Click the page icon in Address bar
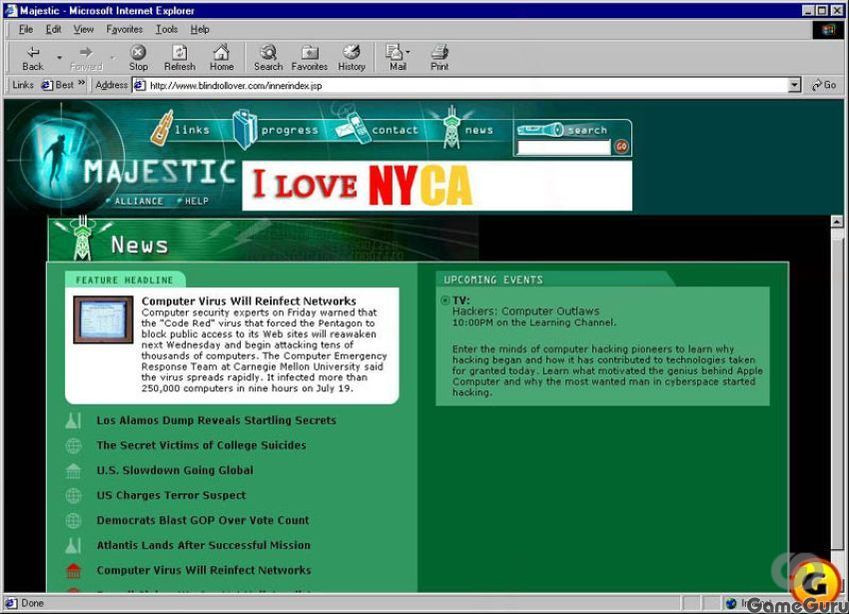This screenshot has width=849, height=614. tap(140, 86)
